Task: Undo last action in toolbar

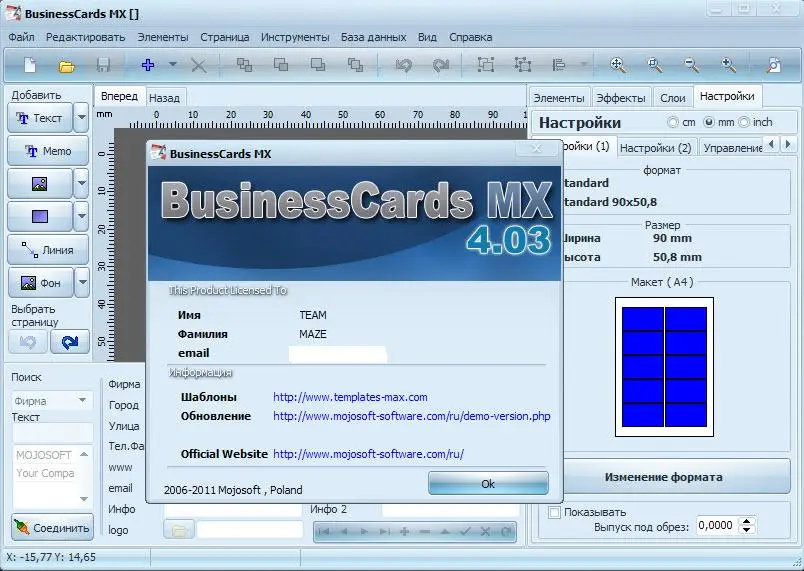Action: click(404, 65)
